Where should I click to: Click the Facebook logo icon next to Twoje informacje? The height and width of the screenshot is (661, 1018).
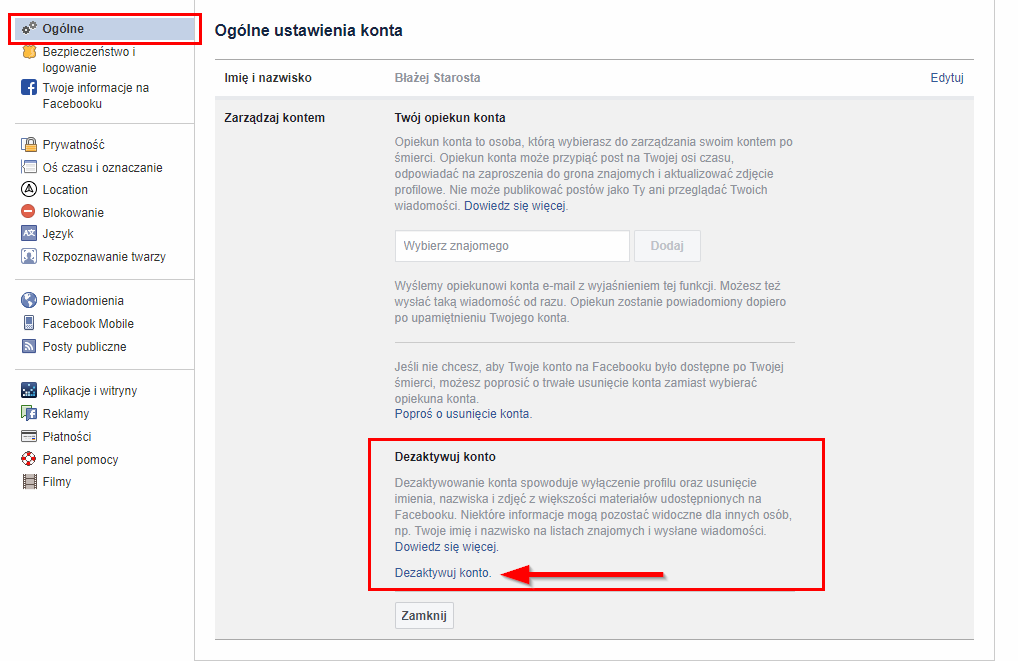click(x=29, y=87)
